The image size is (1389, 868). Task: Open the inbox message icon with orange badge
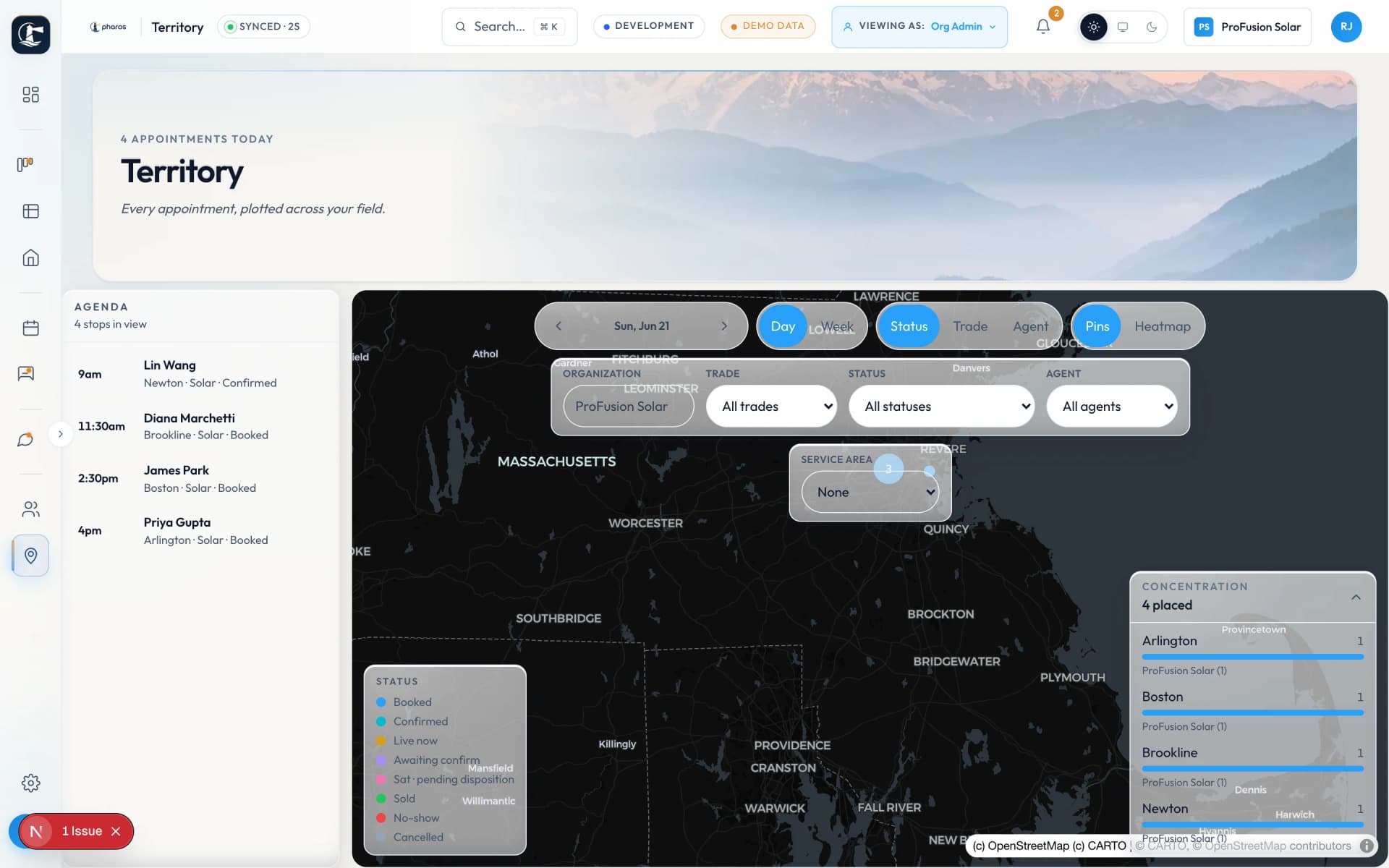tap(26, 373)
